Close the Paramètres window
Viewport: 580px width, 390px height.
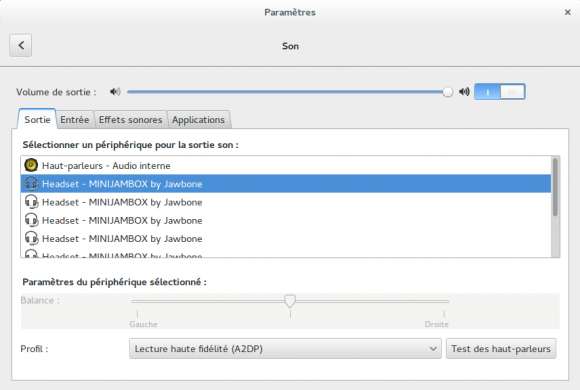(x=567, y=12)
